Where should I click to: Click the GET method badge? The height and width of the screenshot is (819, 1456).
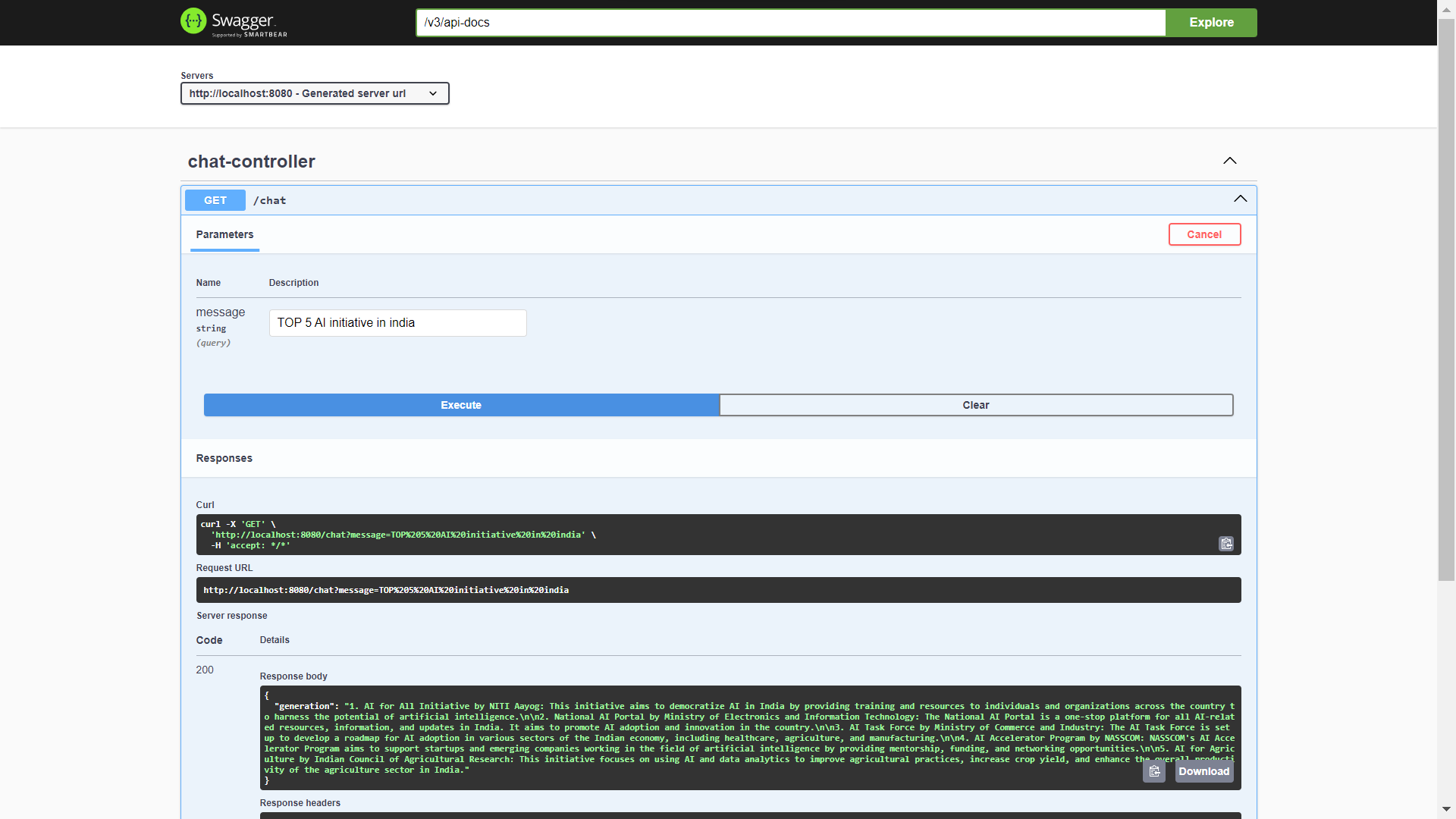click(x=215, y=200)
